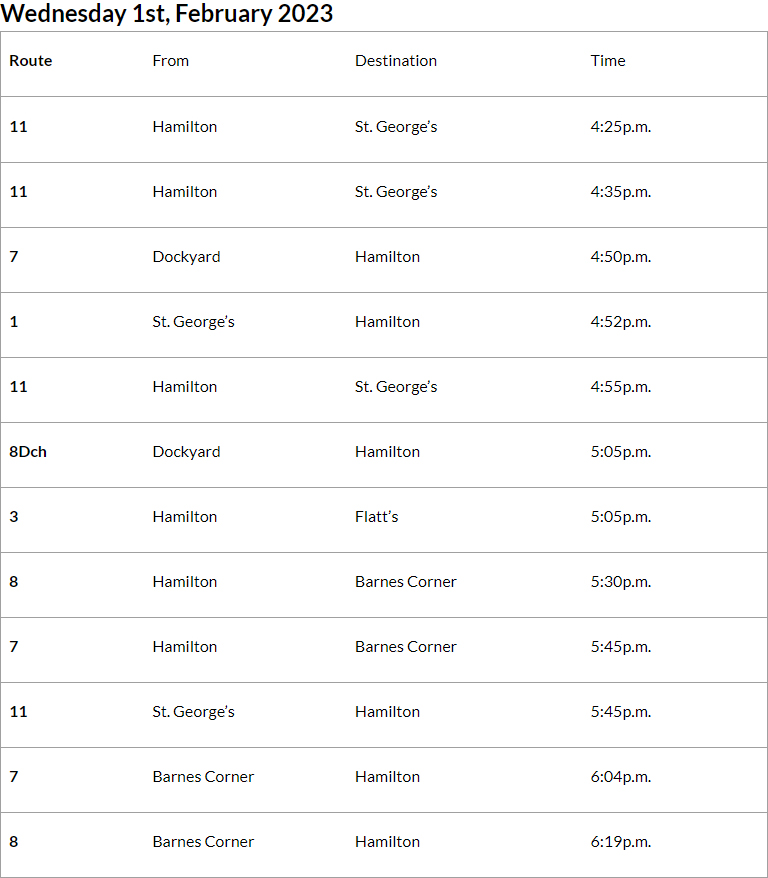Click the 4:25p.m. time cell
Viewport: 768px width, 878px height.
coord(620,127)
